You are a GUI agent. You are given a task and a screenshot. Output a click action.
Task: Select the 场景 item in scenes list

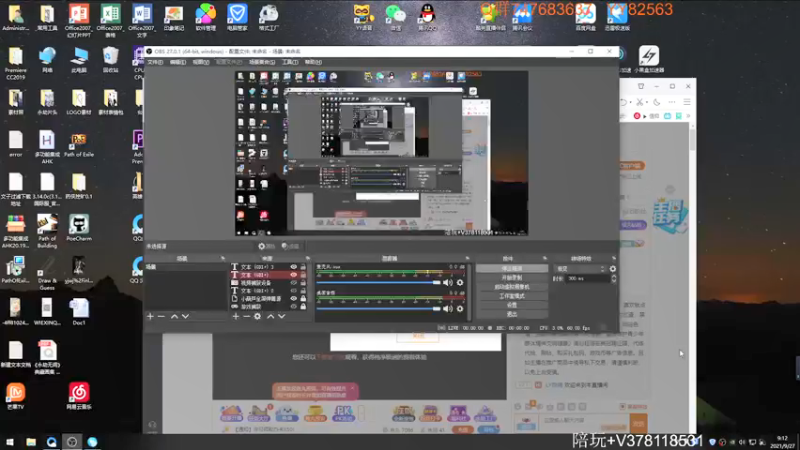click(186, 267)
